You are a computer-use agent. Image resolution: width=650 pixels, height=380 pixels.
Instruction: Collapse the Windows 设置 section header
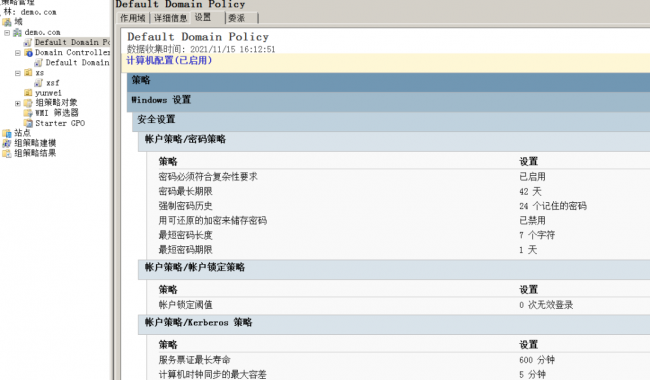coord(388,101)
